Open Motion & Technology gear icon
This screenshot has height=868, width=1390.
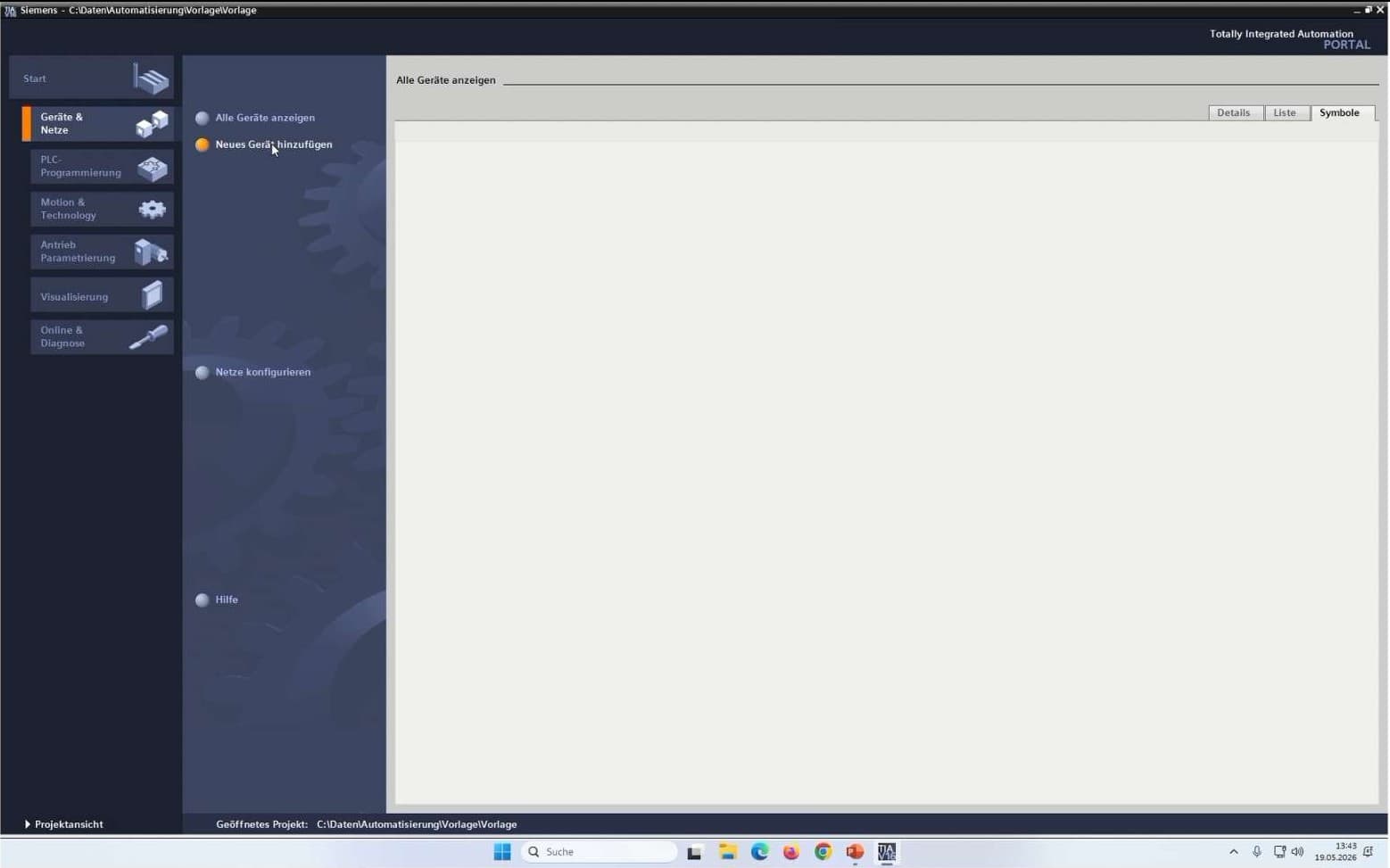pyautogui.click(x=153, y=210)
